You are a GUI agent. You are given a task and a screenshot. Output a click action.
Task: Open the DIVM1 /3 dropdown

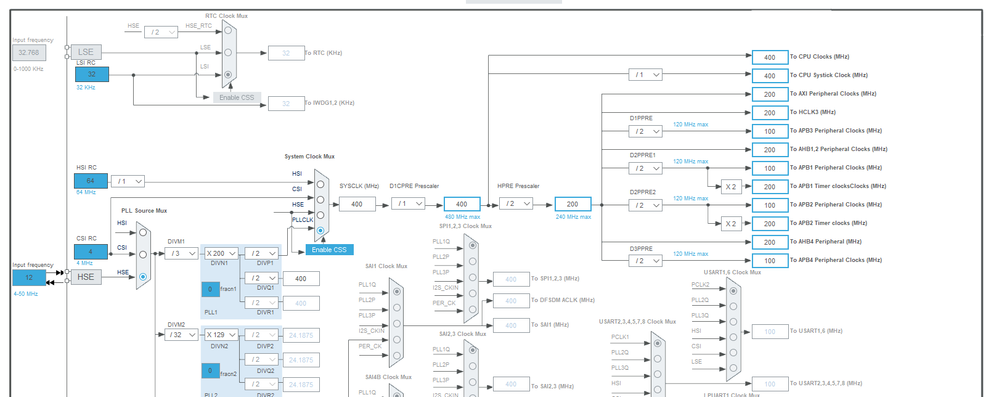coord(182,254)
